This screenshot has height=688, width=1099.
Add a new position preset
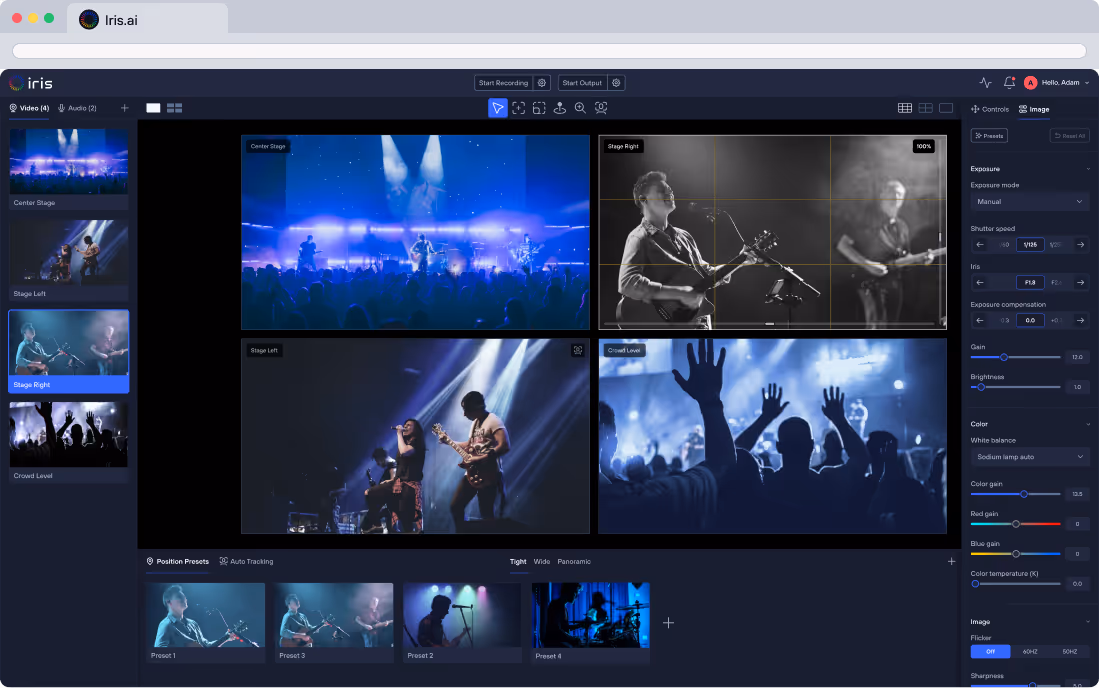[x=669, y=623]
